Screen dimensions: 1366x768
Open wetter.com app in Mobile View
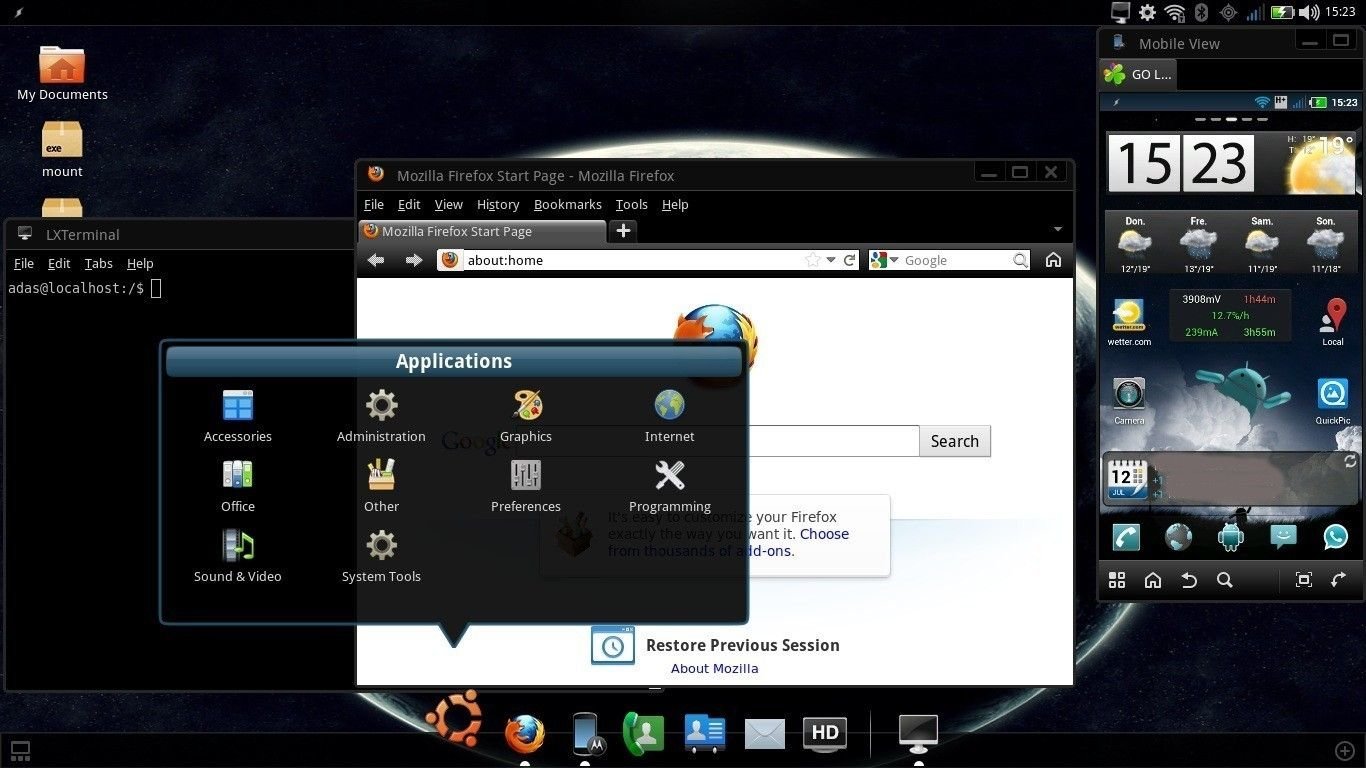tap(1129, 323)
